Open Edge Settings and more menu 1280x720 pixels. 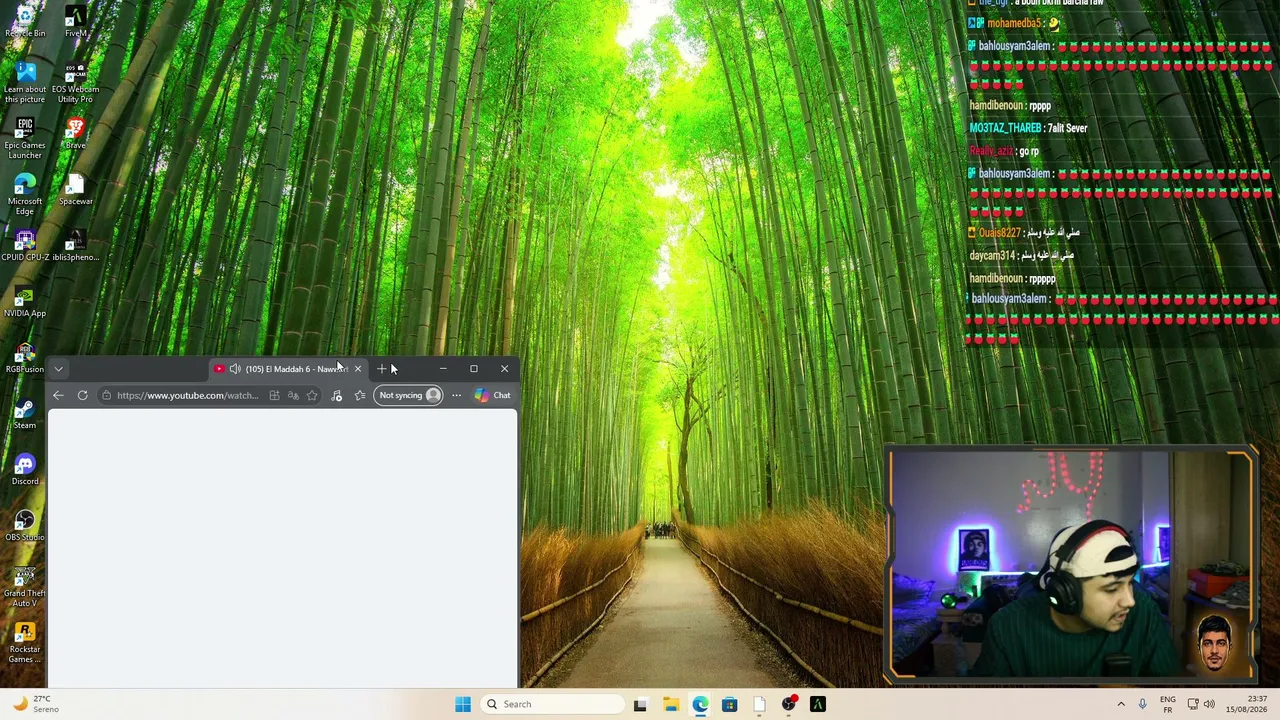tap(456, 395)
